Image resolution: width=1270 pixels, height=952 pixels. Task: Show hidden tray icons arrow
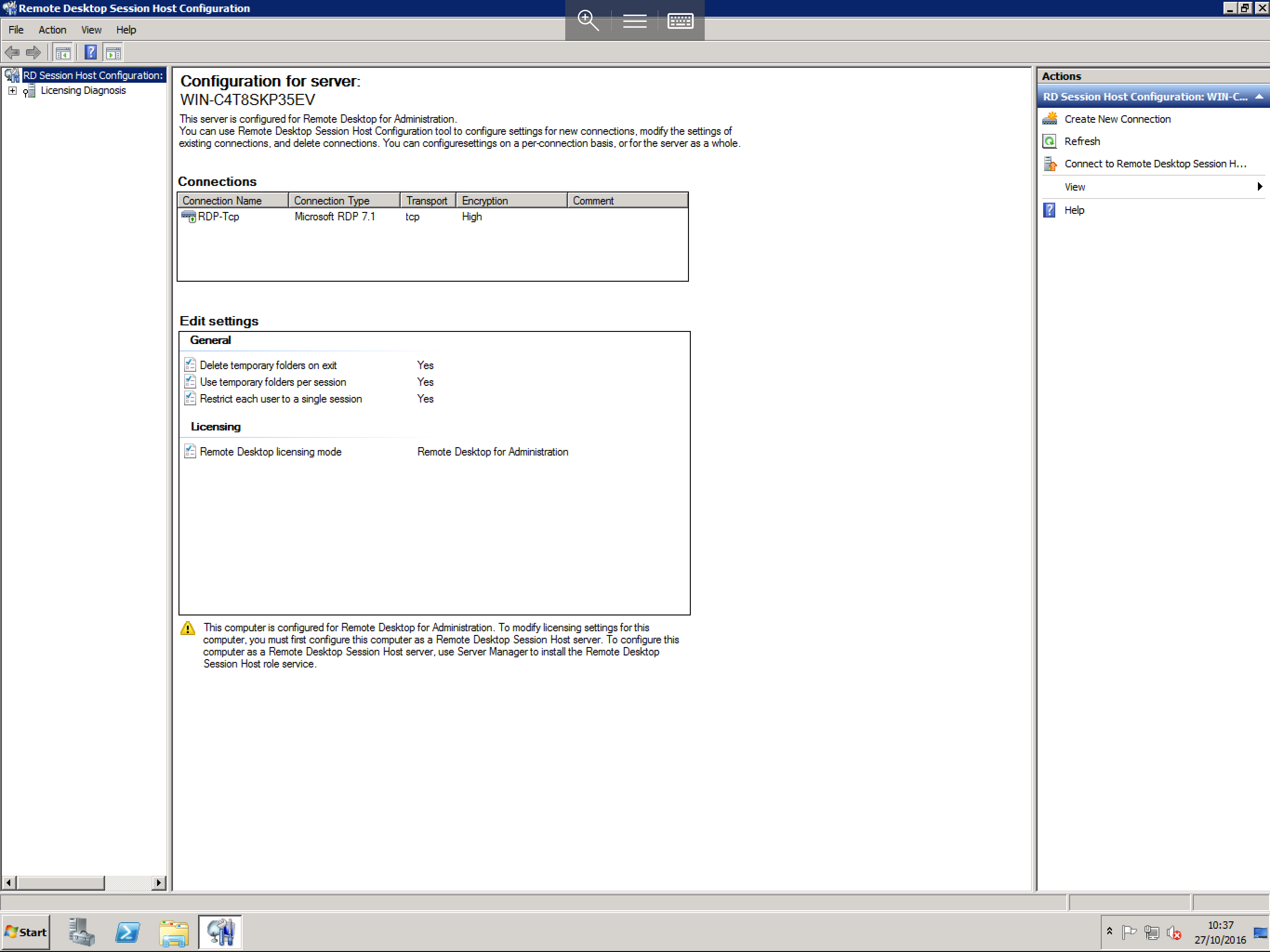click(1109, 932)
